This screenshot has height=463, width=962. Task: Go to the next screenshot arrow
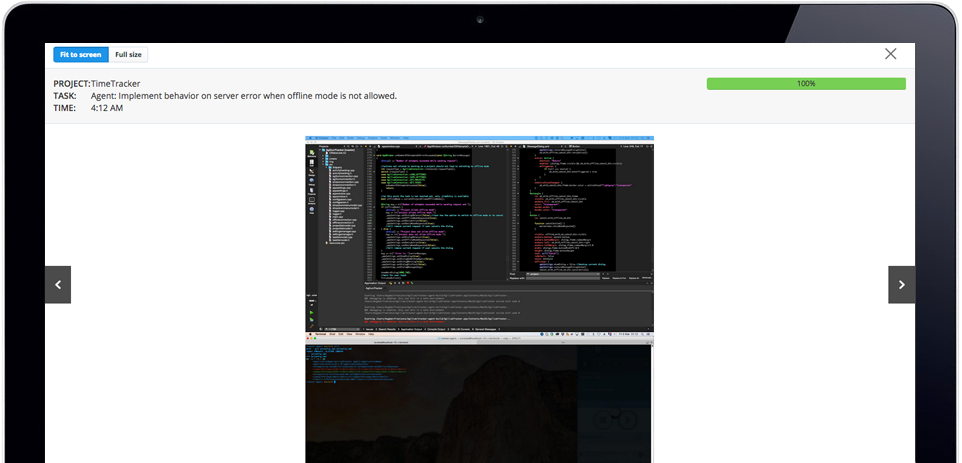click(901, 285)
